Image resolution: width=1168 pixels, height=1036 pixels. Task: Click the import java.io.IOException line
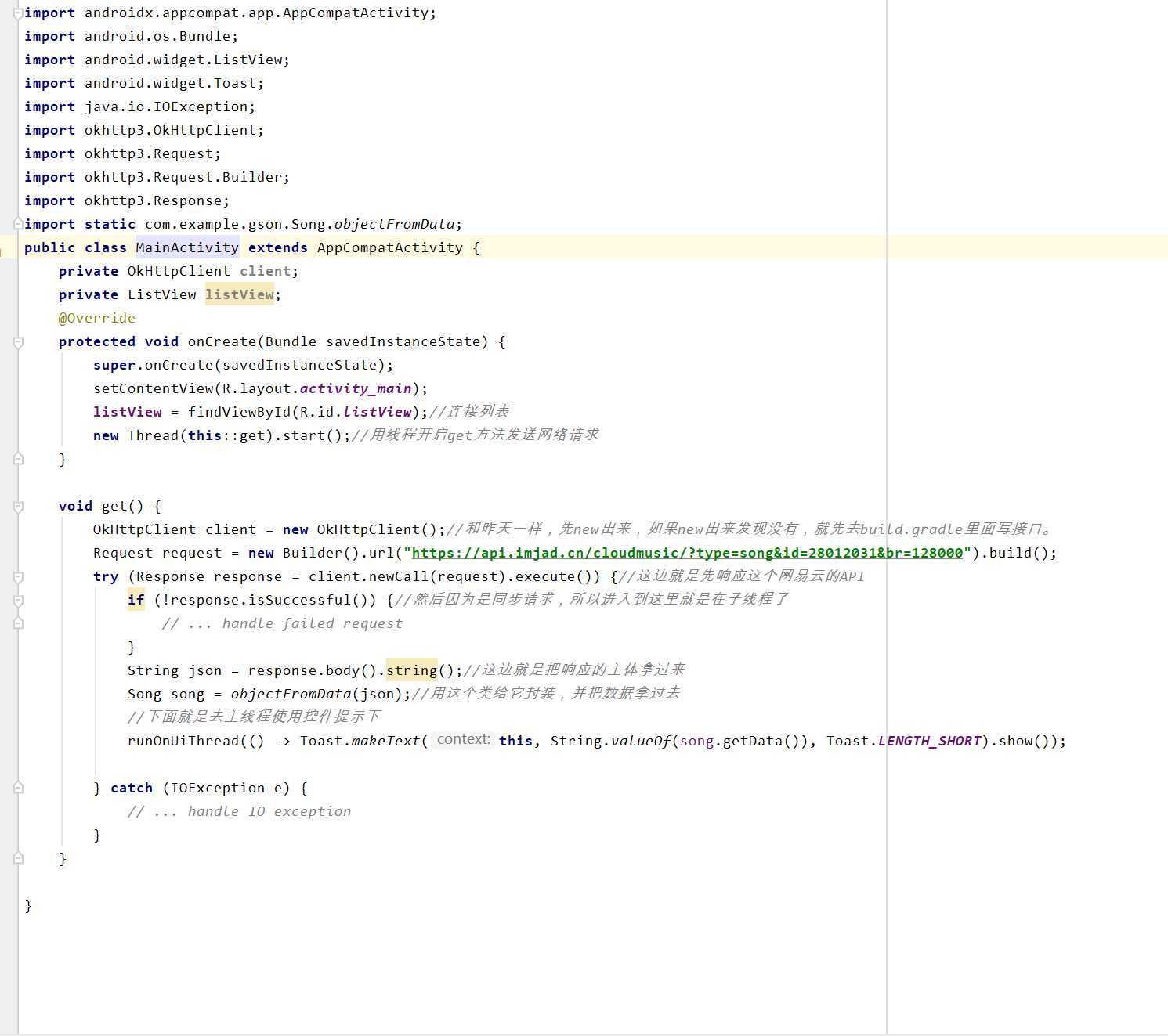click(139, 106)
